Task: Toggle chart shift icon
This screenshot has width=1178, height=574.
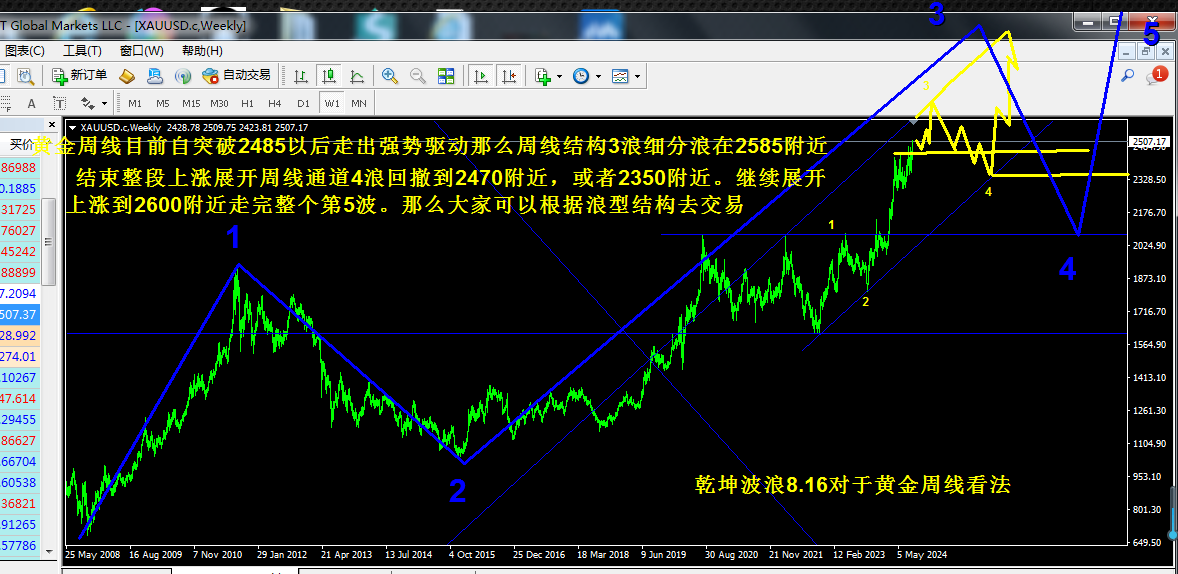Action: 510,76
